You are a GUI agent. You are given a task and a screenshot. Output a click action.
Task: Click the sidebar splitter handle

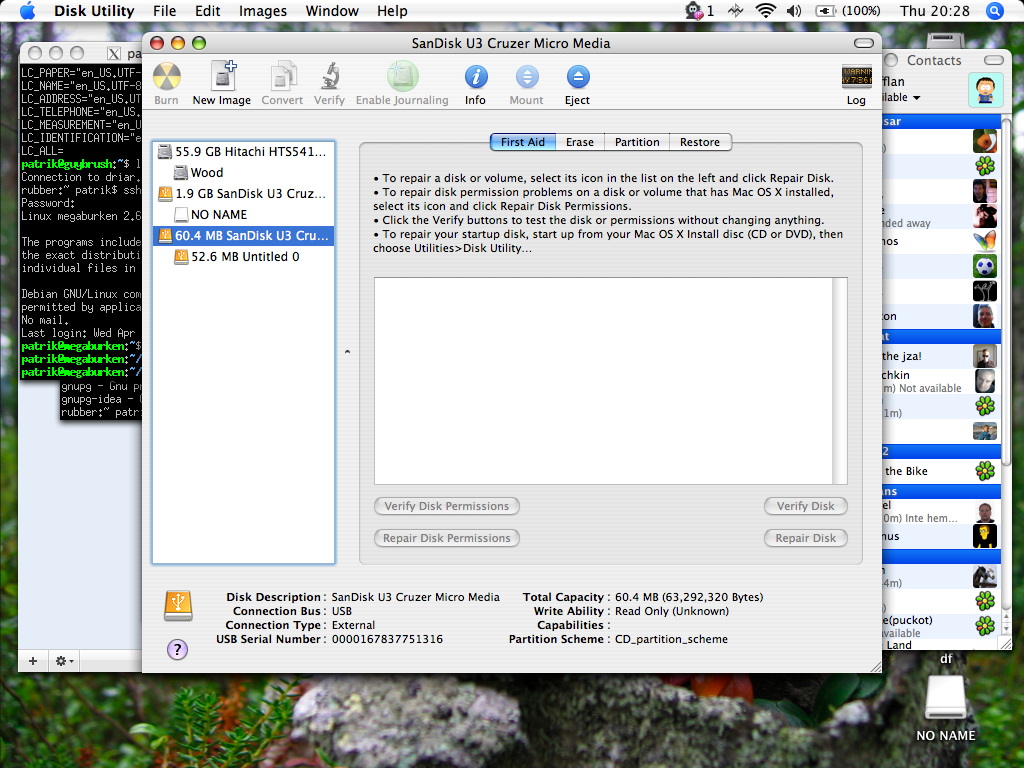coord(347,352)
